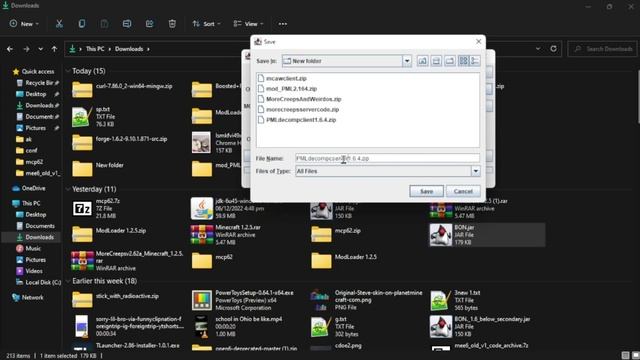Open Network in sidebar
The image size is (640, 360).
click(x=28, y=297)
